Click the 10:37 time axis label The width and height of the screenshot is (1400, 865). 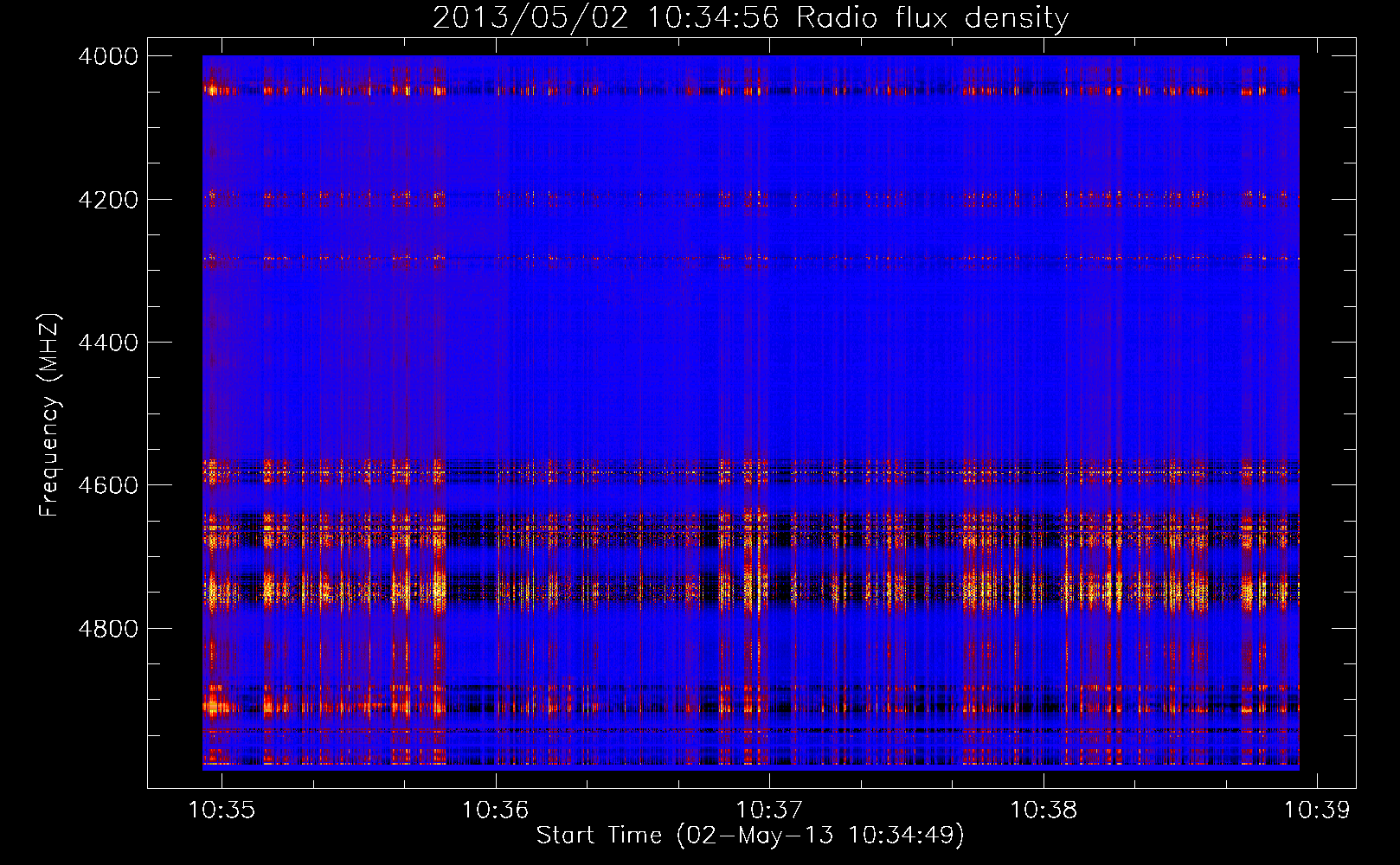tap(769, 811)
